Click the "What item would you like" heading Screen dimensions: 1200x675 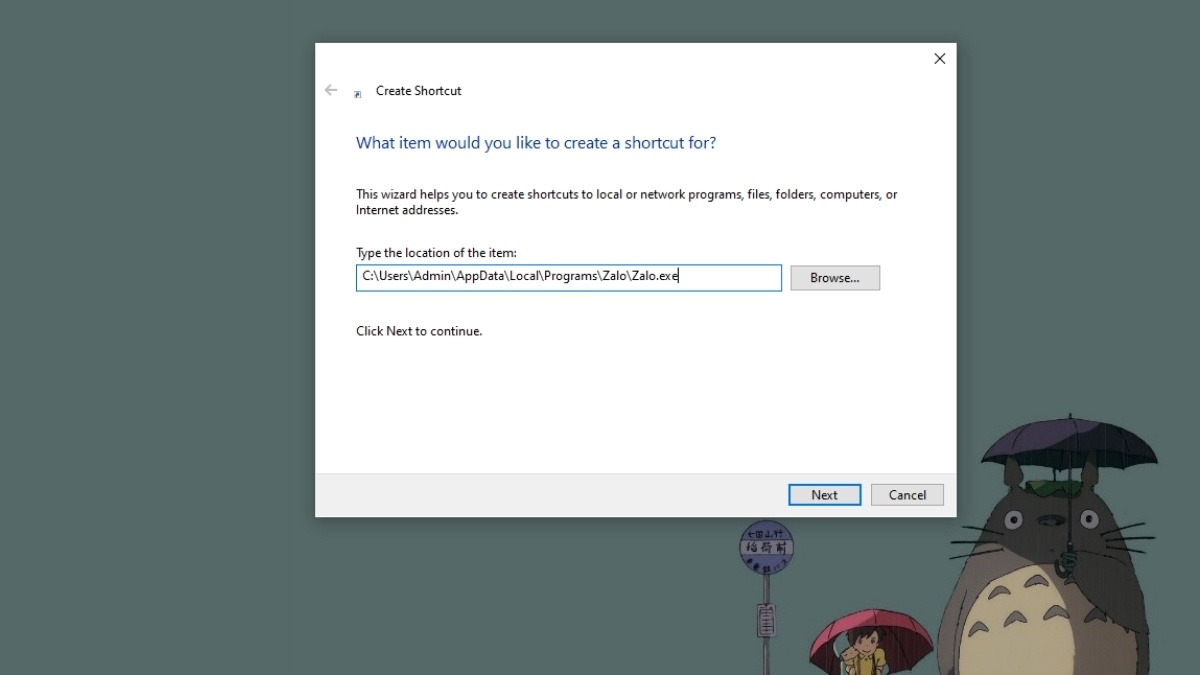click(535, 143)
